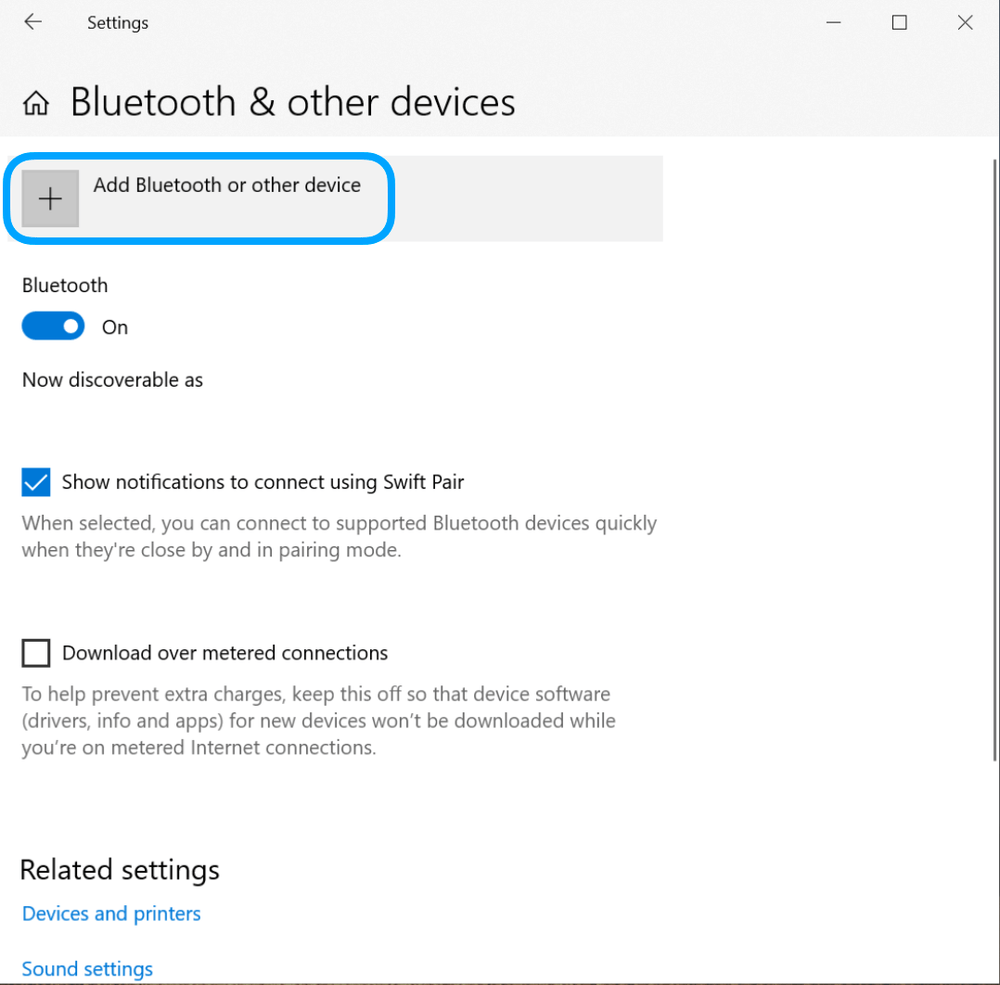Select the "Add Bluetooth or other device" label
This screenshot has height=985, width=1000.
[227, 185]
